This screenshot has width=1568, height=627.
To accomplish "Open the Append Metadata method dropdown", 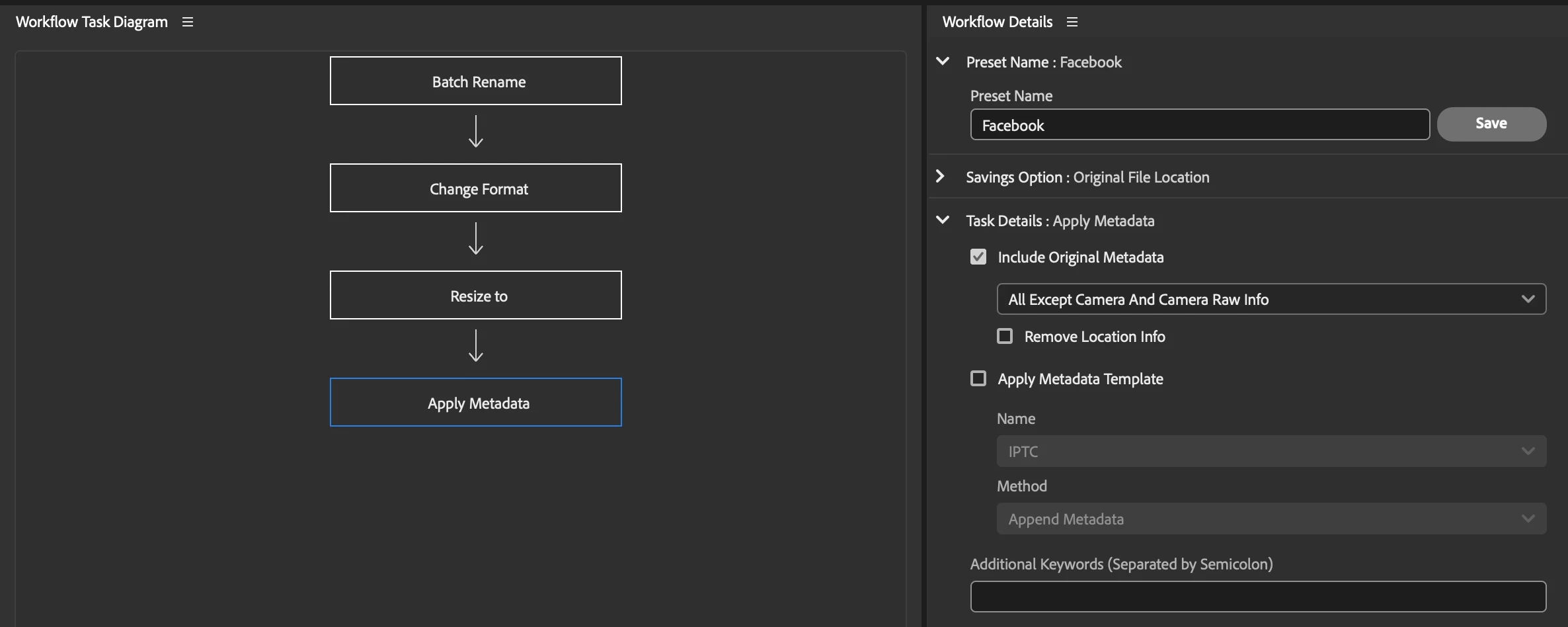I will [1271, 519].
